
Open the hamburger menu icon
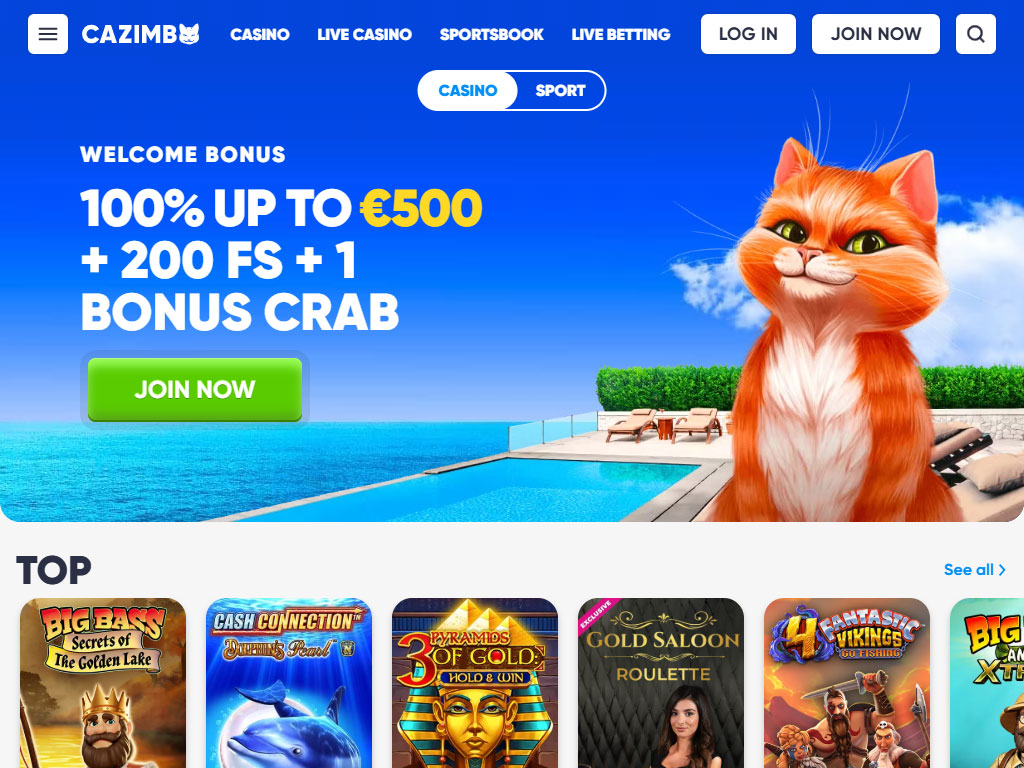[x=48, y=34]
